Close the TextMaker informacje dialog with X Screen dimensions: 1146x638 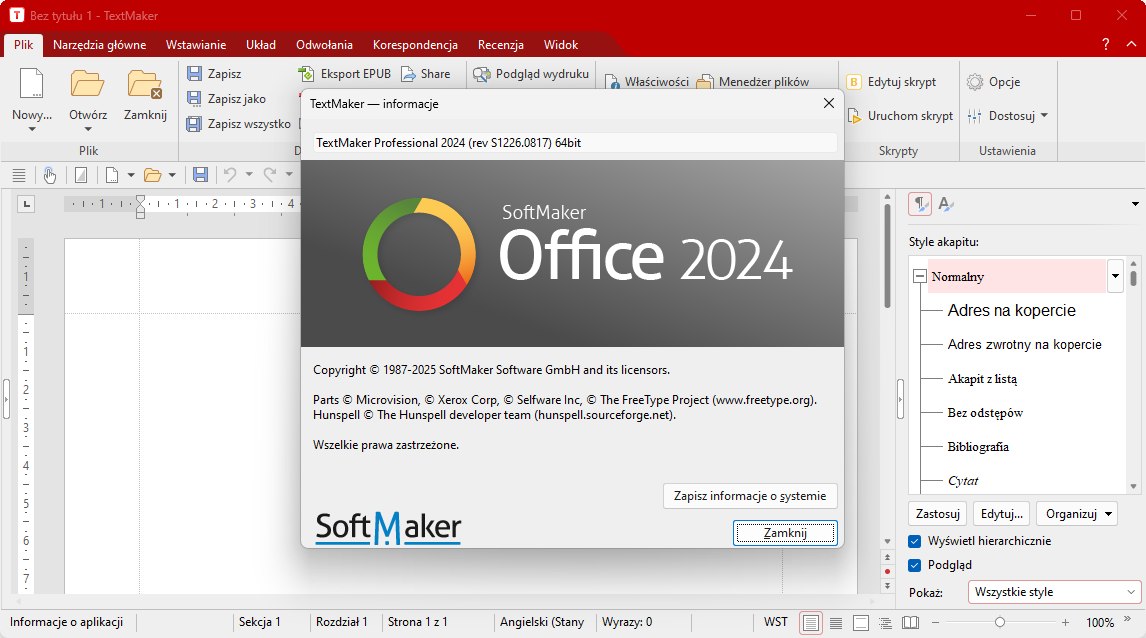829,103
